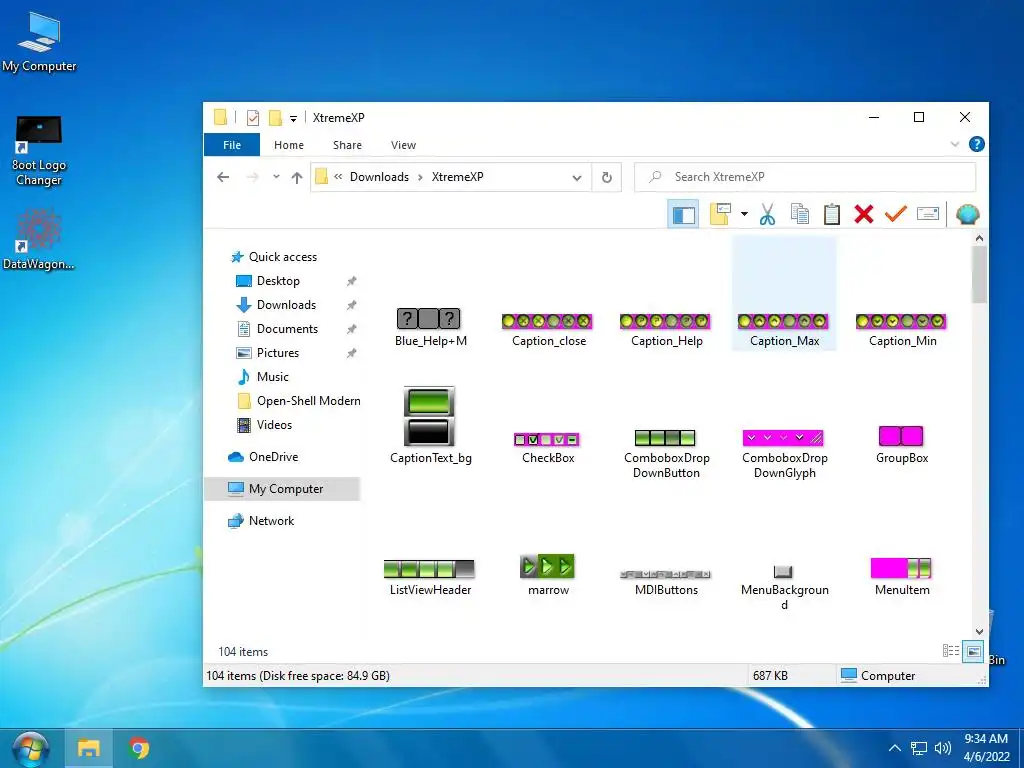Click the orange checkmark Properties icon

[895, 214]
